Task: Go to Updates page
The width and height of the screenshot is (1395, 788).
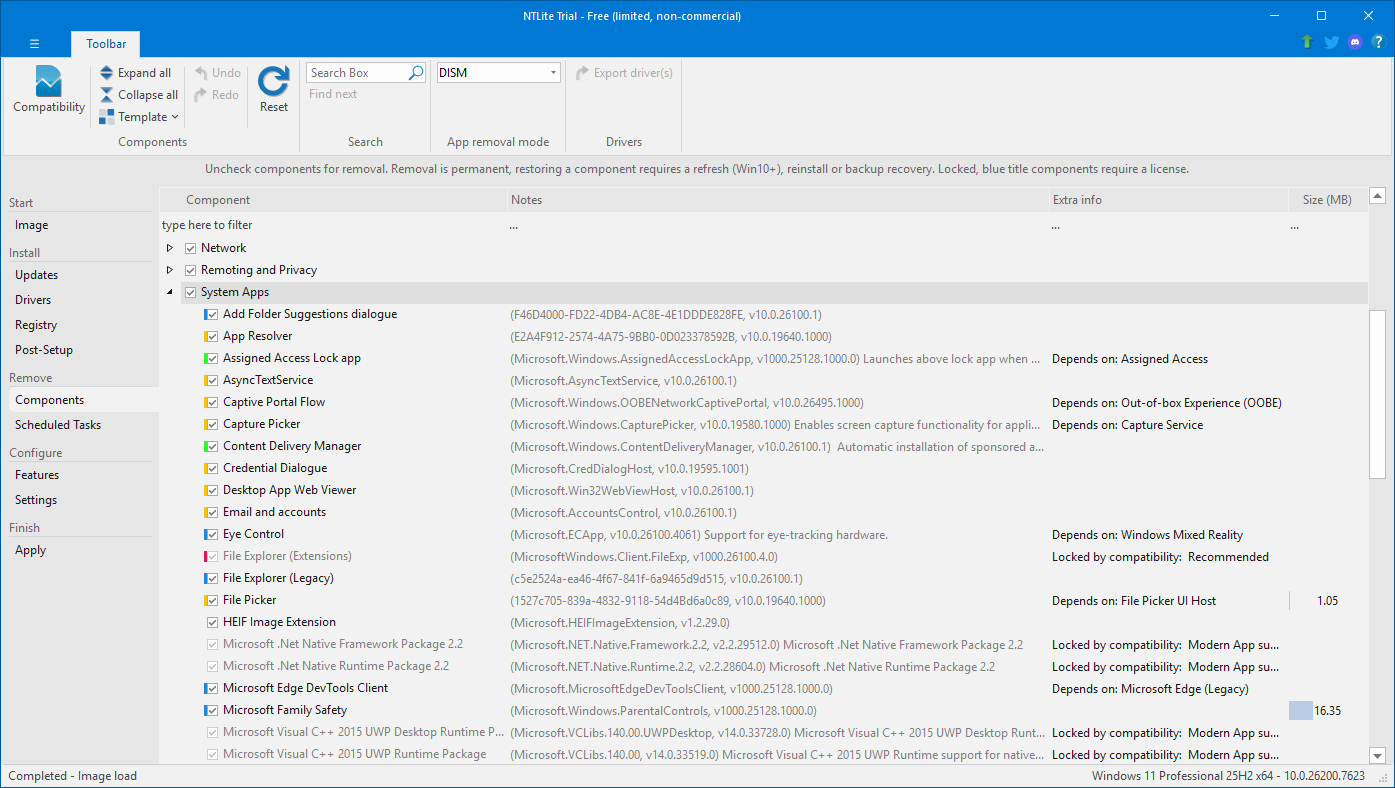Action: coord(37,275)
